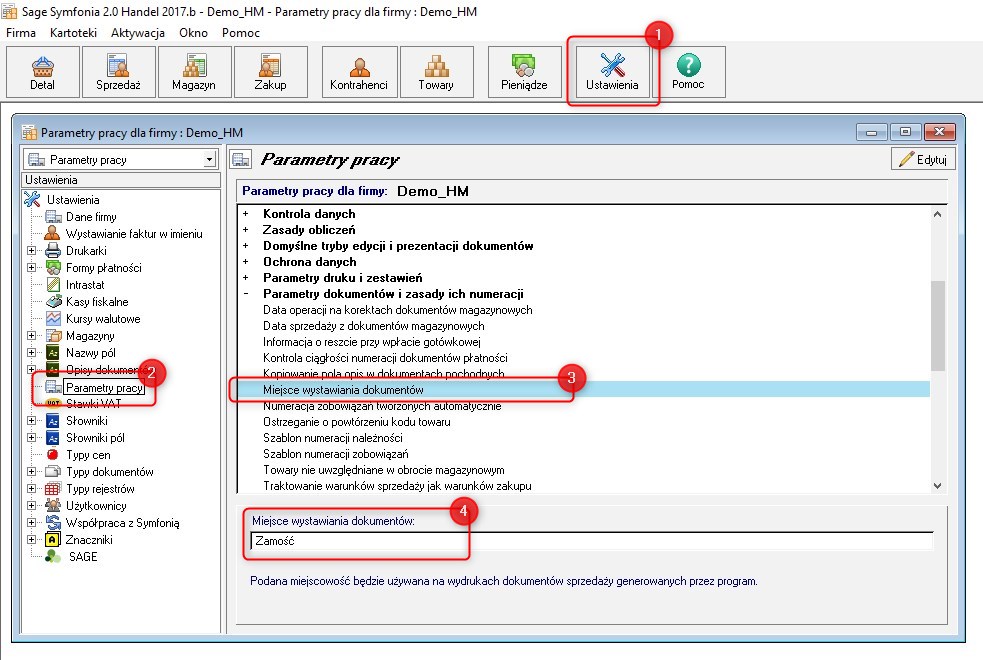Click the Magazyny folder icon
983x660 pixels.
(x=53, y=335)
